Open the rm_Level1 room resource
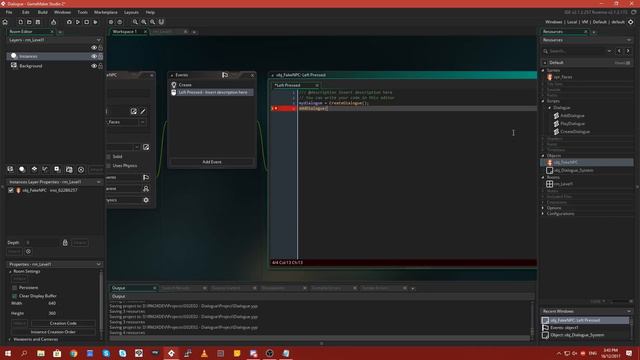 click(563, 184)
